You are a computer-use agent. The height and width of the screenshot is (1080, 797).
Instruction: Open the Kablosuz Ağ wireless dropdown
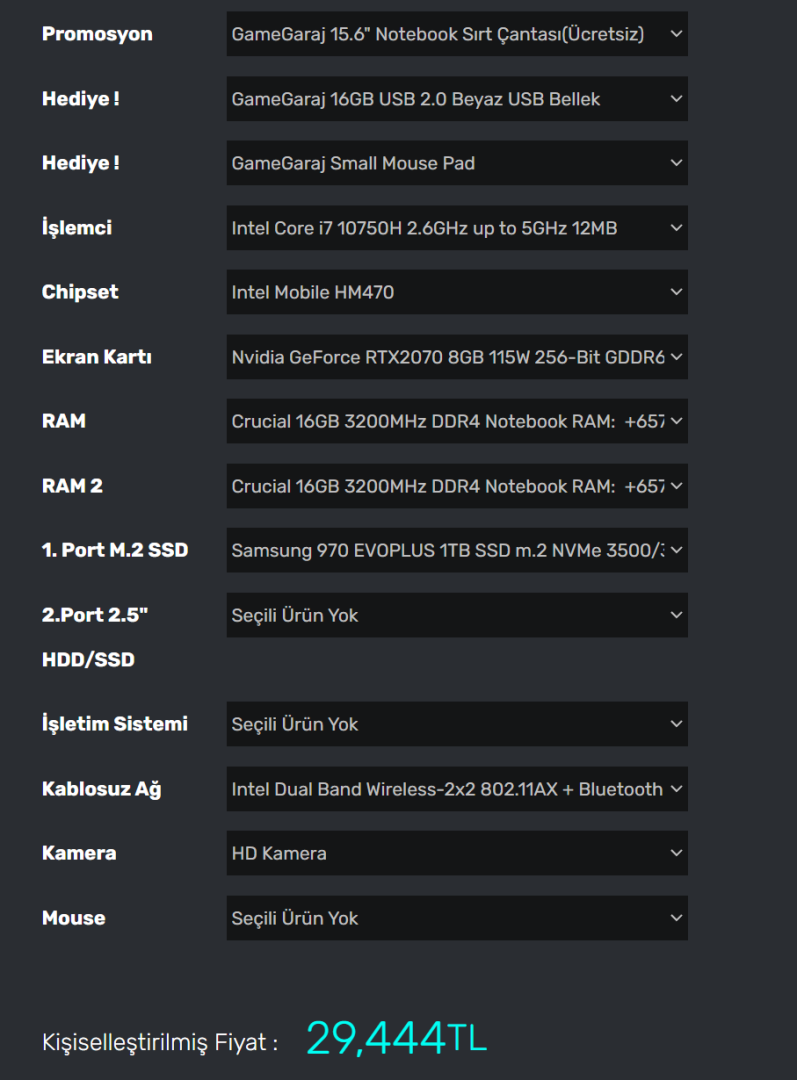click(x=456, y=789)
